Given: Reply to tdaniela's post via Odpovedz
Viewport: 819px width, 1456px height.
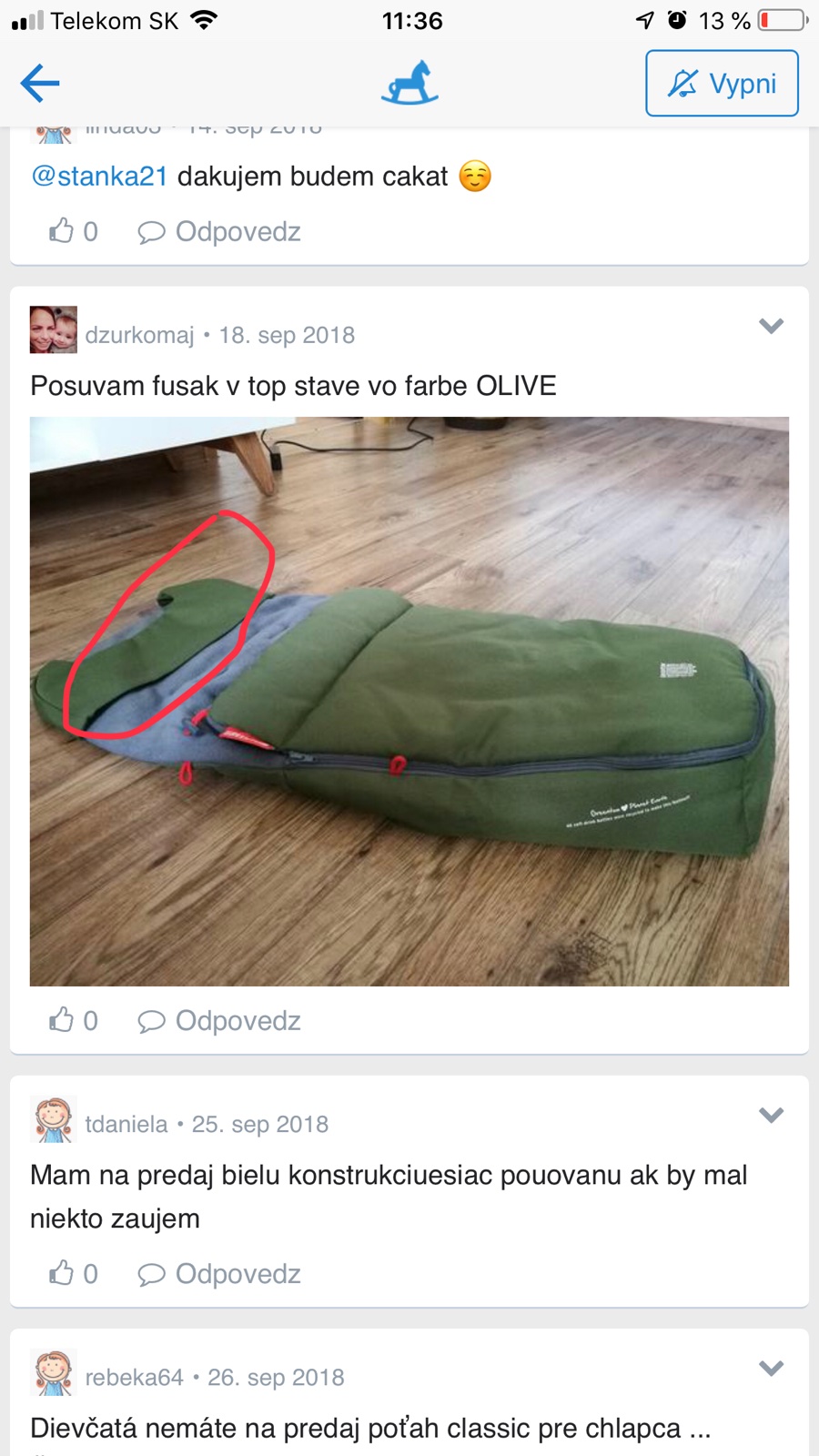Looking at the screenshot, I should click(218, 1274).
